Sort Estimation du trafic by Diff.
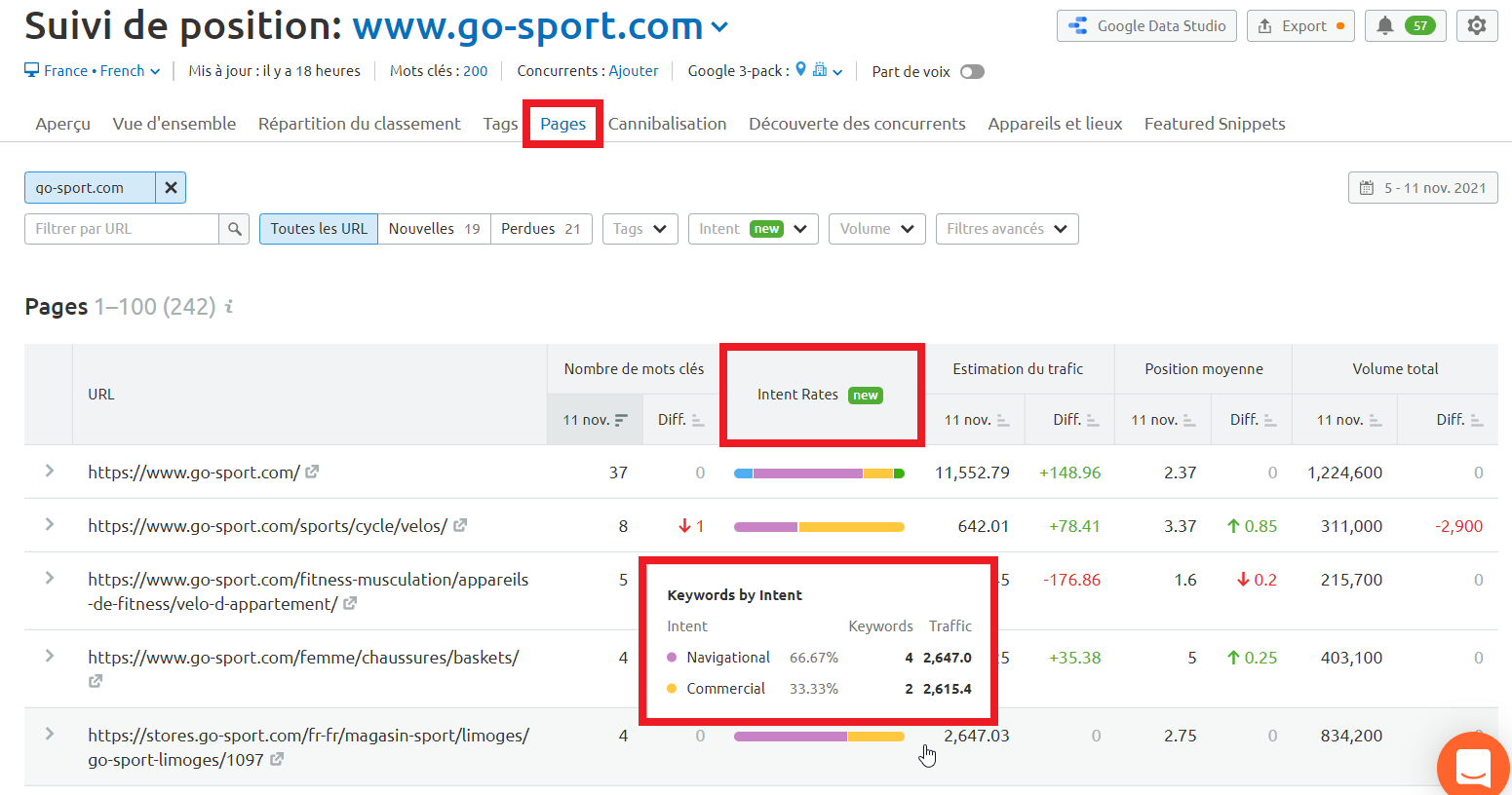Screen dimensions: 1512x795 pyautogui.click(x=1075, y=420)
